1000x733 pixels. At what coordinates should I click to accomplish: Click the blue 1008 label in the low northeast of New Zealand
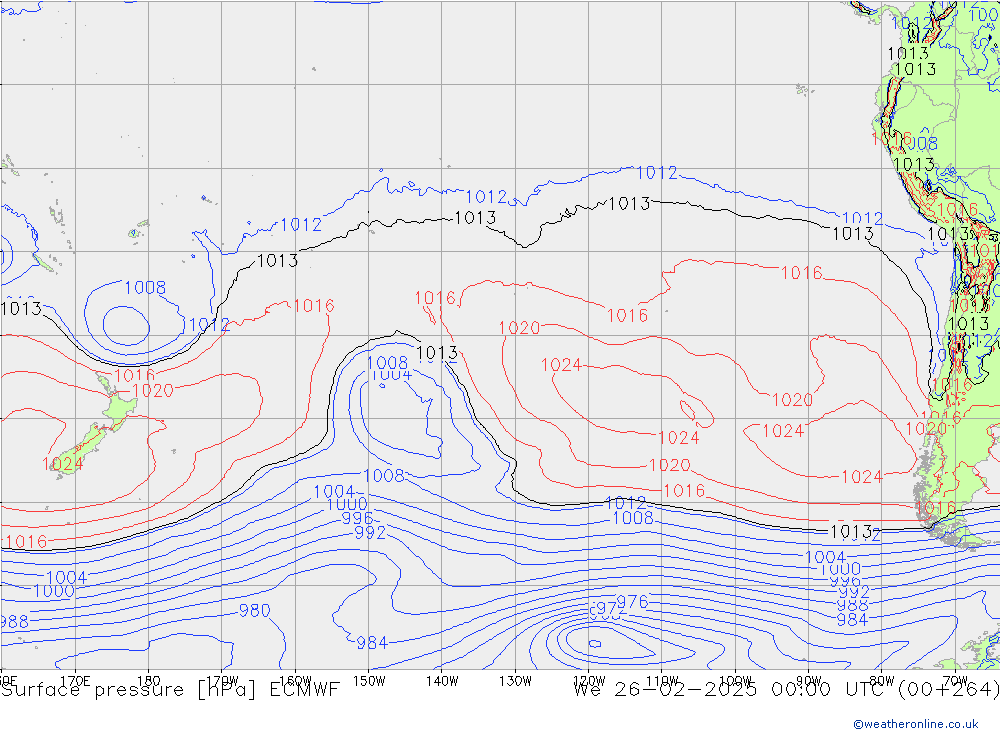pos(145,287)
